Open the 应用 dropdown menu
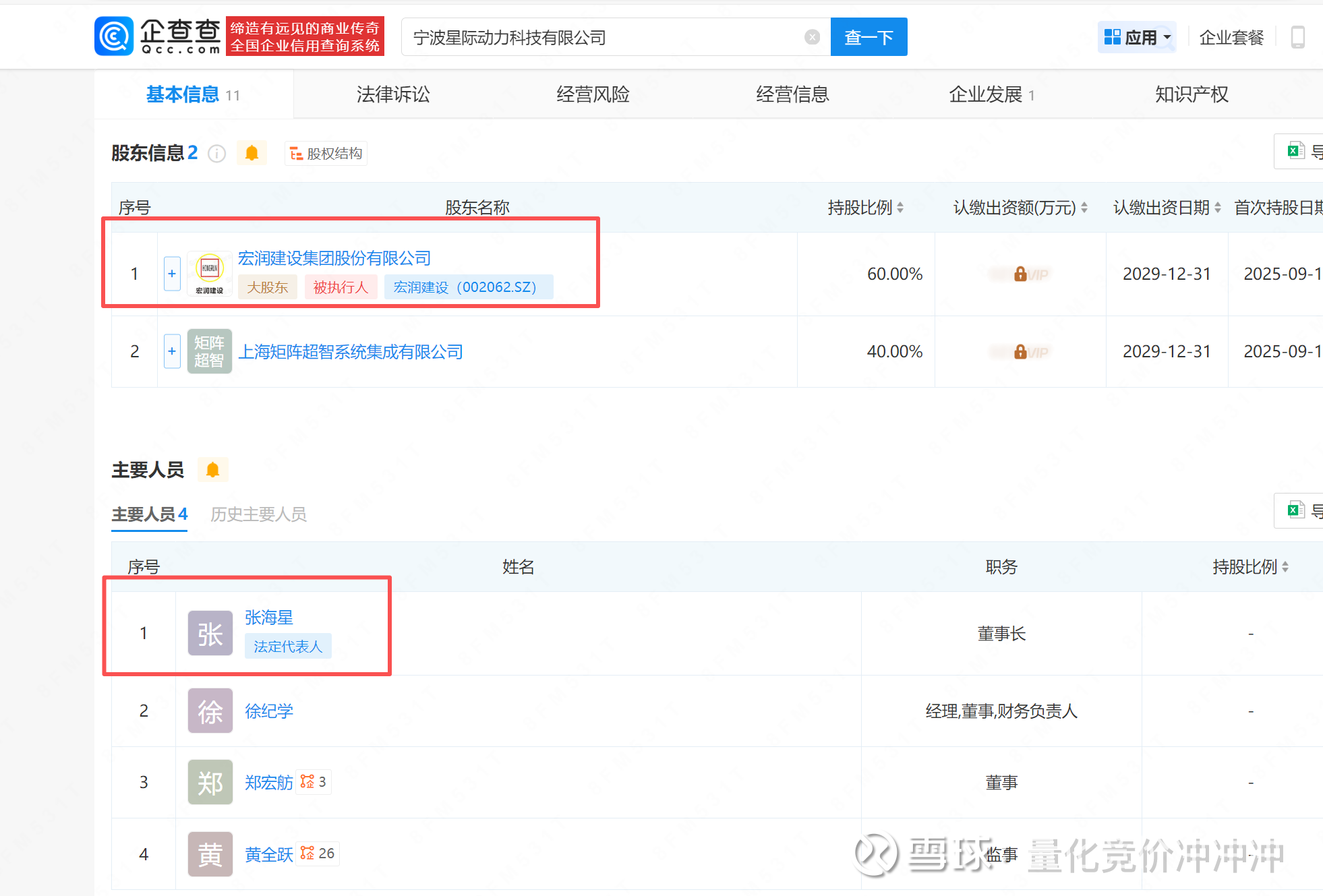The width and height of the screenshot is (1323, 896). point(1137,37)
